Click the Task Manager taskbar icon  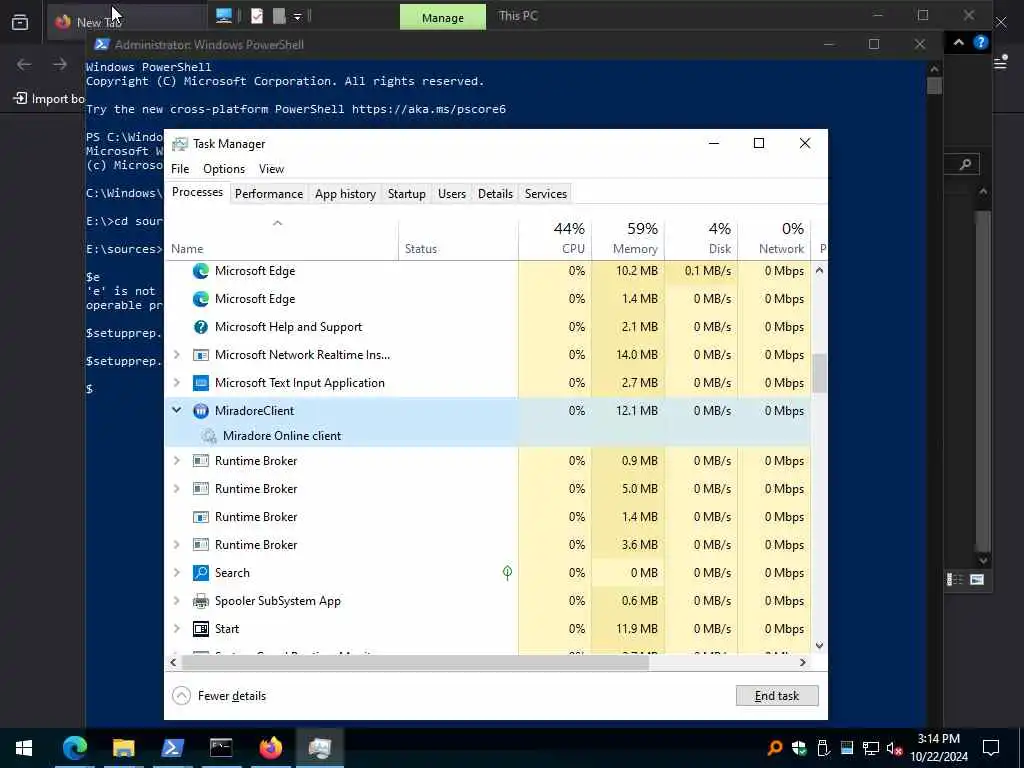pyautogui.click(x=319, y=748)
